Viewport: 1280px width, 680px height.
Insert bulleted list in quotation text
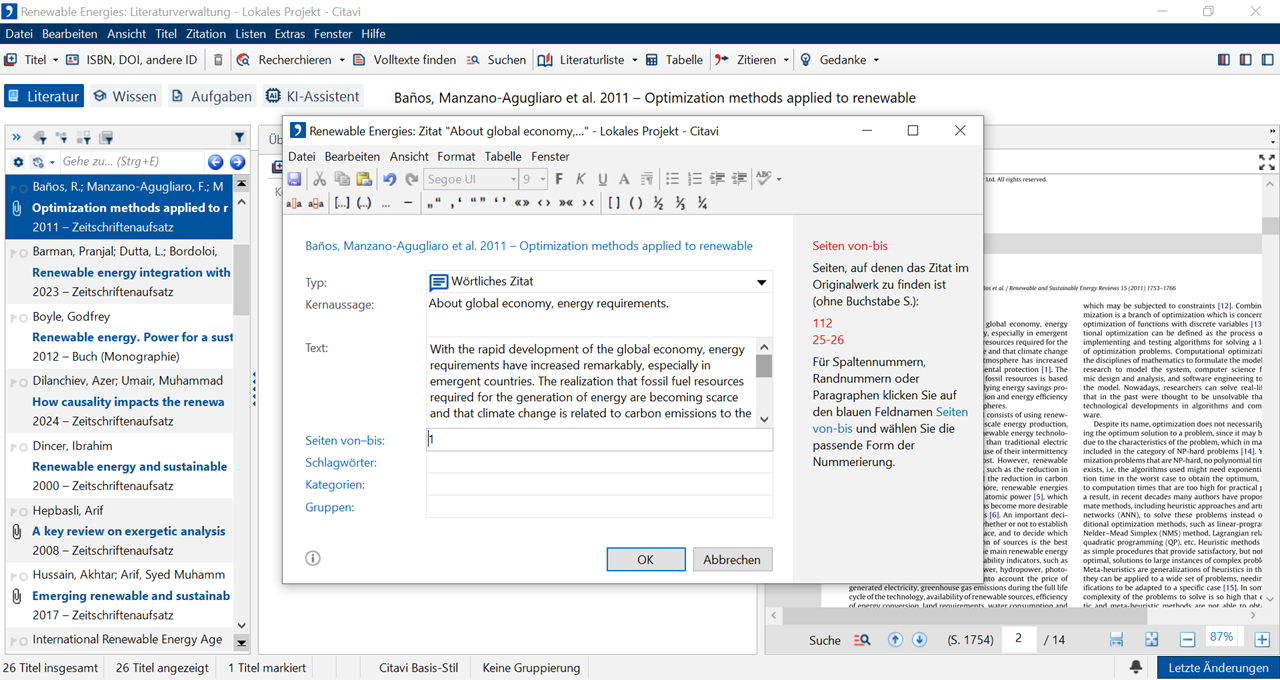pos(672,179)
